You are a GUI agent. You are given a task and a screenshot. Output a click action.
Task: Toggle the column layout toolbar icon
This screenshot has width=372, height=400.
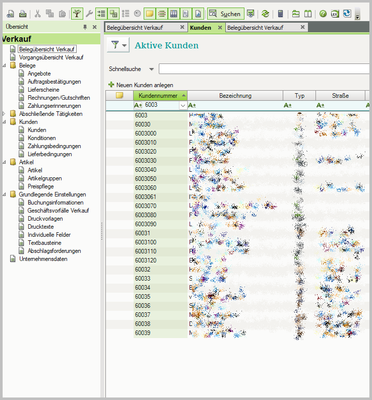point(174,14)
